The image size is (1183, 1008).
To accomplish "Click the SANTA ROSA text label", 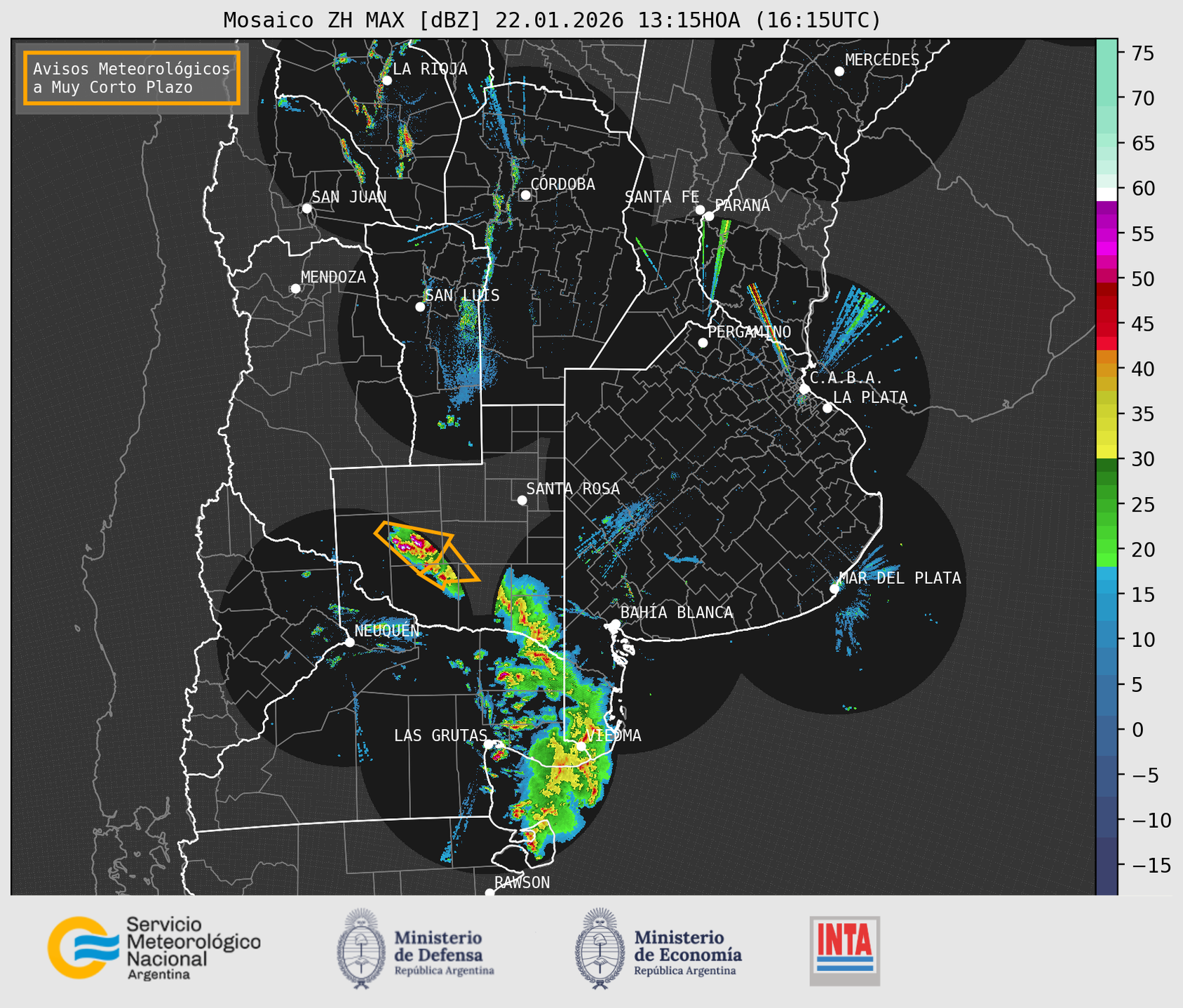I will (573, 489).
